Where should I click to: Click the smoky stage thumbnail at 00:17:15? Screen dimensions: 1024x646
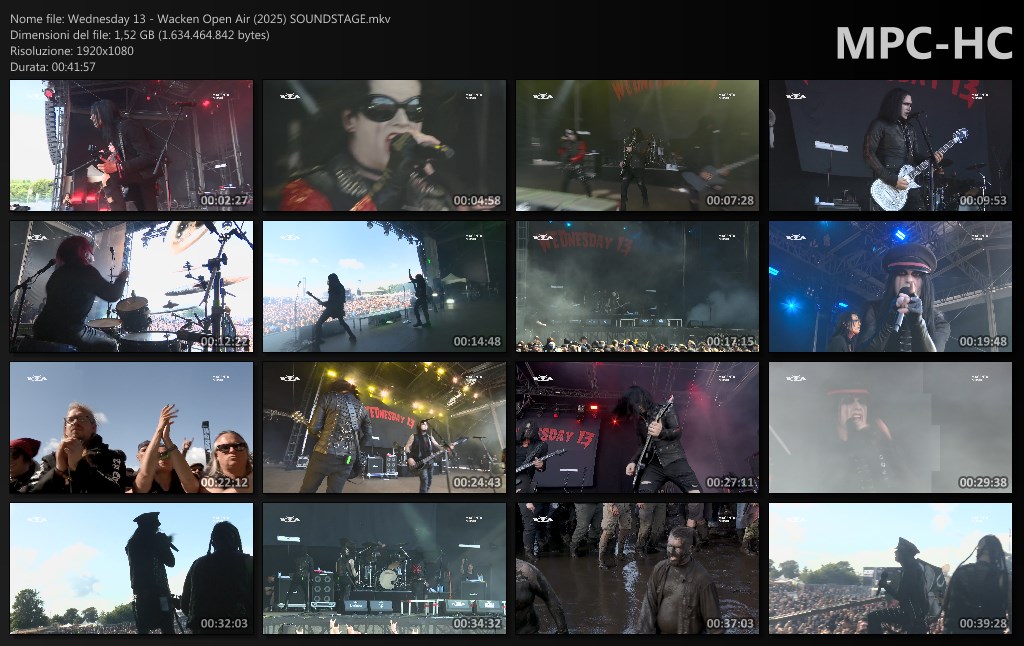pyautogui.click(x=637, y=287)
